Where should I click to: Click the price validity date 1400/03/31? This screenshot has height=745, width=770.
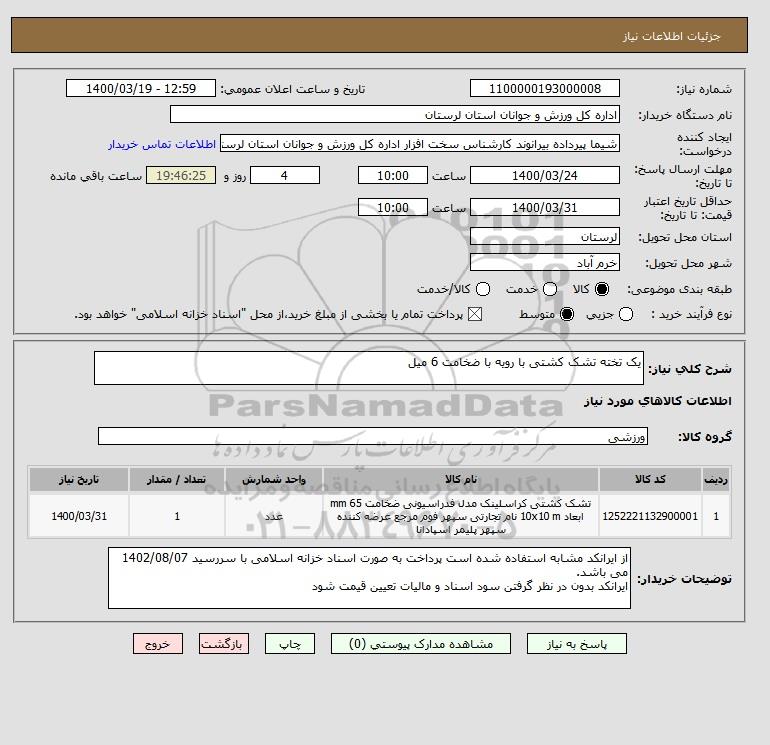click(x=545, y=207)
